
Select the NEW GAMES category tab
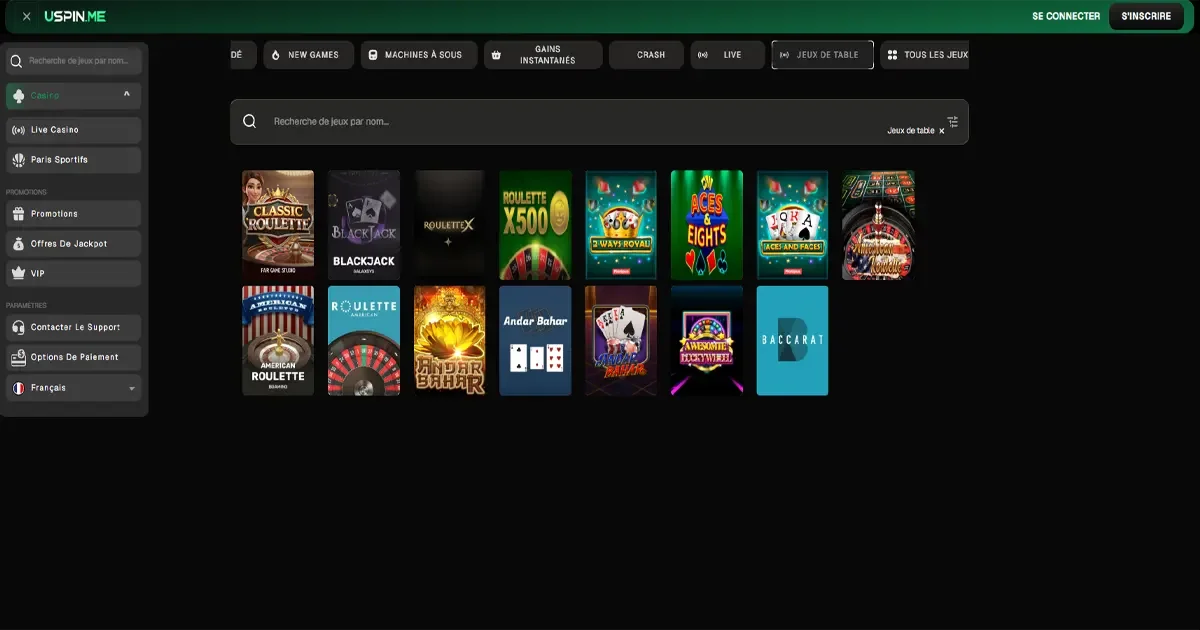tap(309, 55)
